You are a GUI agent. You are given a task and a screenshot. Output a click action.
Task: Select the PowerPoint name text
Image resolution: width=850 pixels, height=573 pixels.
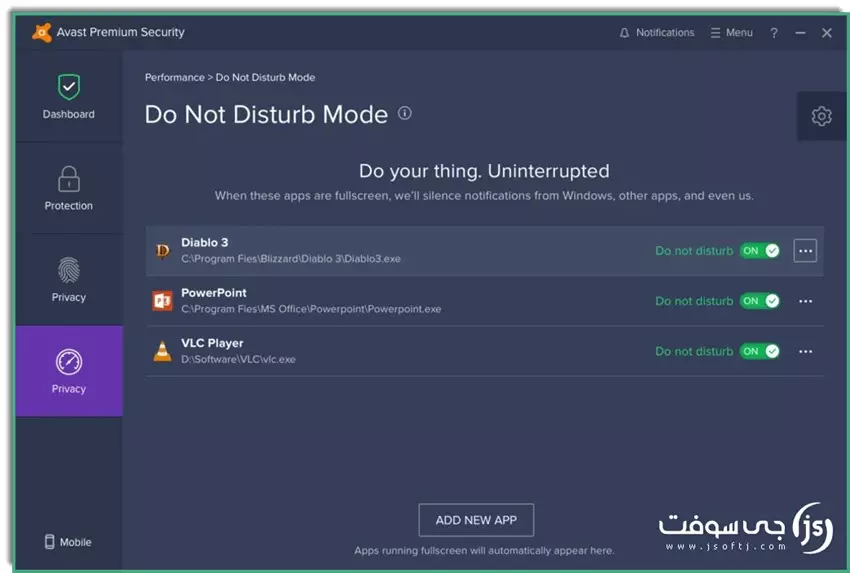click(x=214, y=293)
